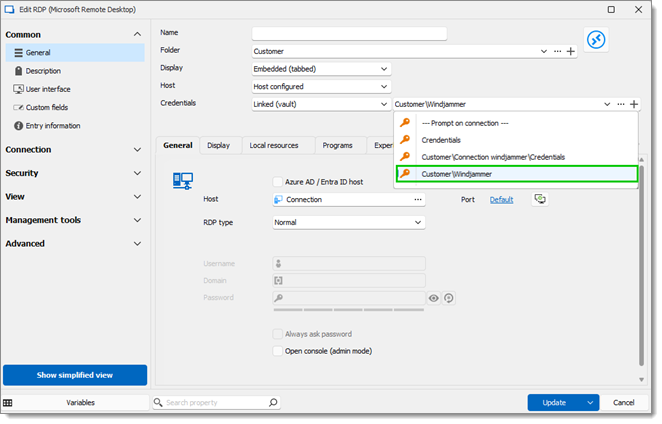
Task: Select Customer\Windjammer credential entry
Action: point(517,174)
